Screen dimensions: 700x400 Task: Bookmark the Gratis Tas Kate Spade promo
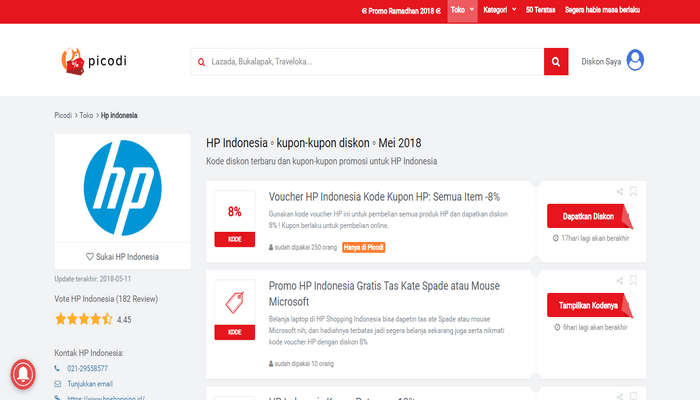coord(633,281)
